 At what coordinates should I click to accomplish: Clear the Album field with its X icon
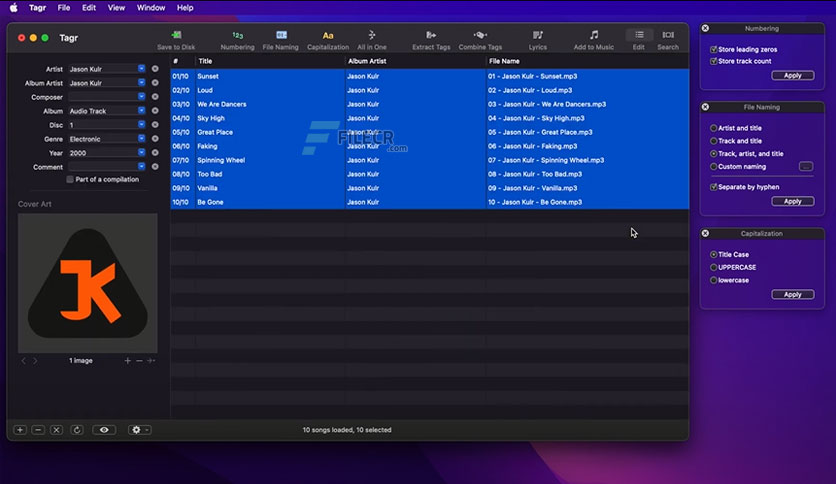coord(155,110)
